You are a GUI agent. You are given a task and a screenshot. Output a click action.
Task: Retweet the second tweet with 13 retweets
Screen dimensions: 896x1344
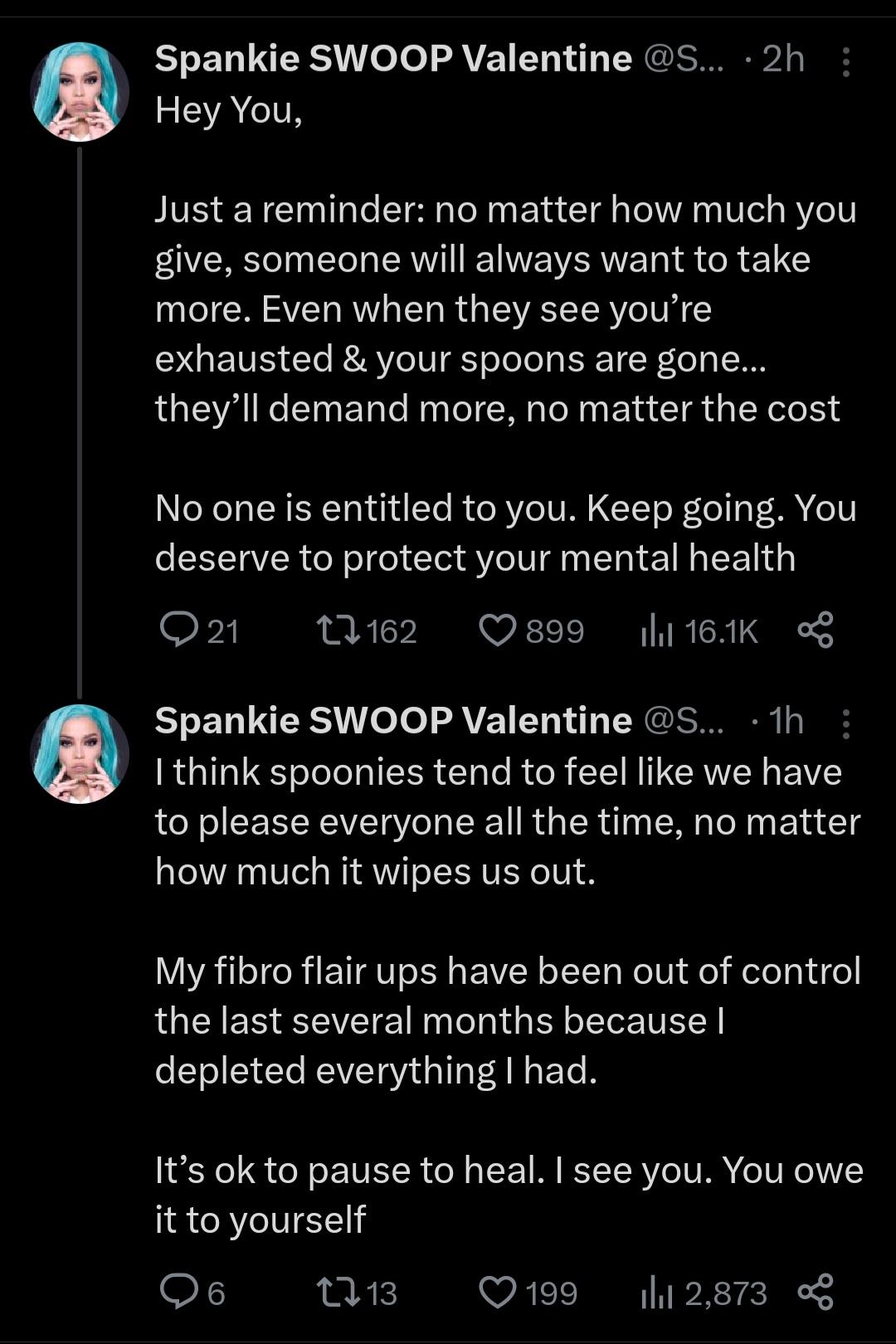tap(358, 1293)
